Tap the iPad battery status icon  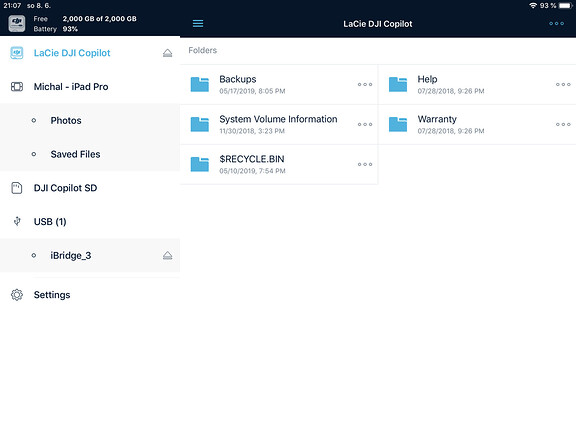[x=566, y=6]
